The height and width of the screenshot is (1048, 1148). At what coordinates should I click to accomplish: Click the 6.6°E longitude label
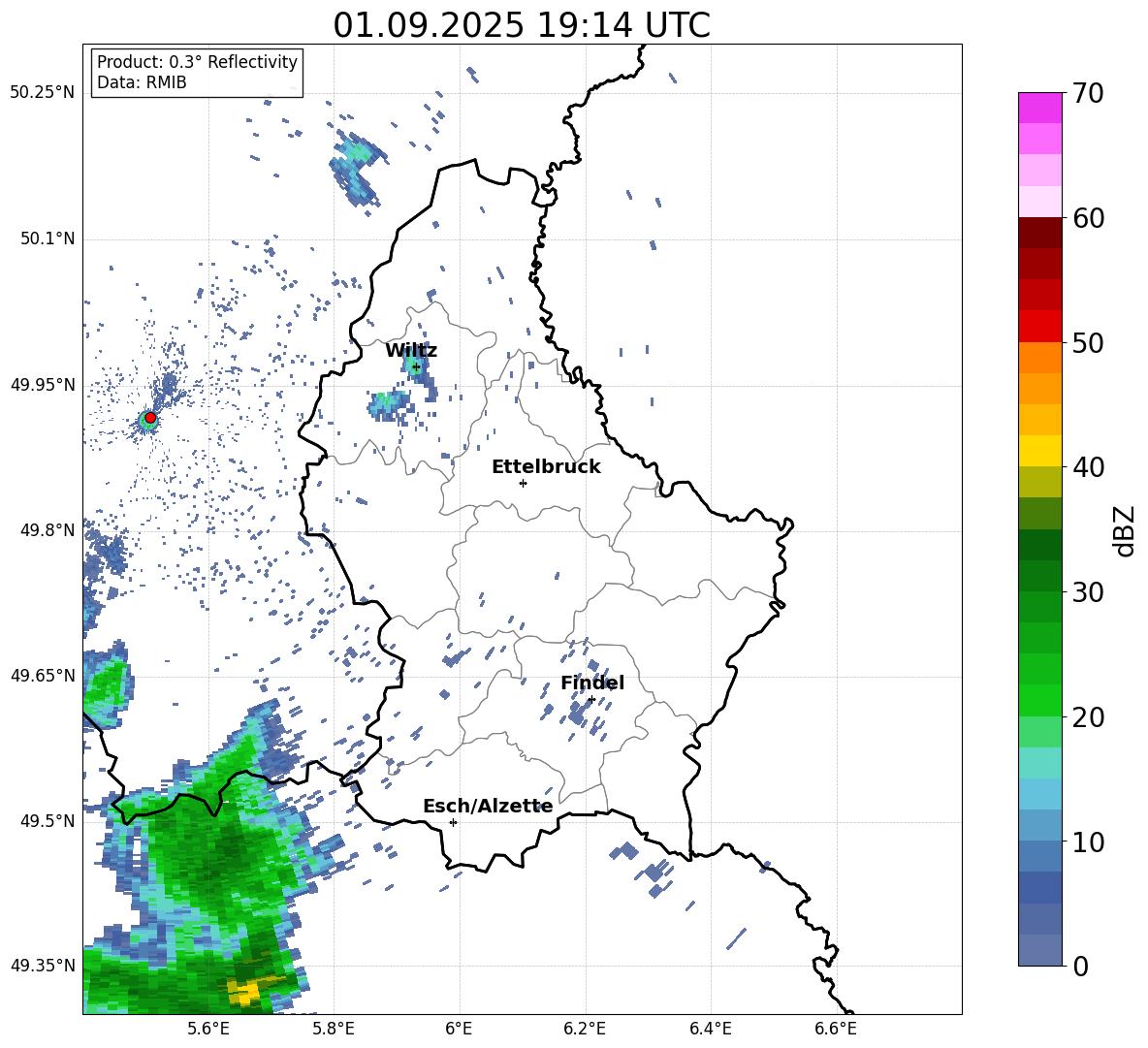(x=836, y=1029)
